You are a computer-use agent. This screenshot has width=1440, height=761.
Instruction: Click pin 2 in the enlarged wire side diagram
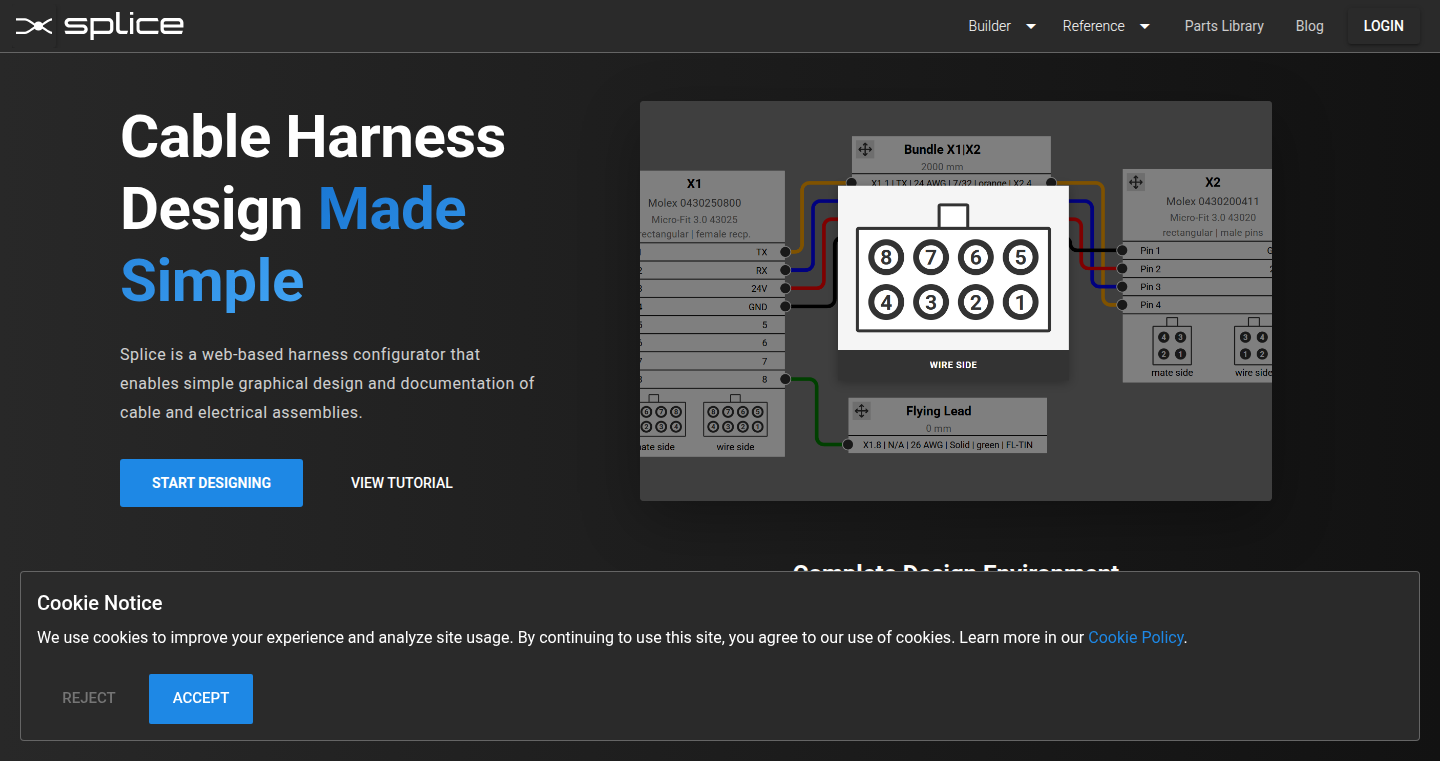(x=975, y=301)
